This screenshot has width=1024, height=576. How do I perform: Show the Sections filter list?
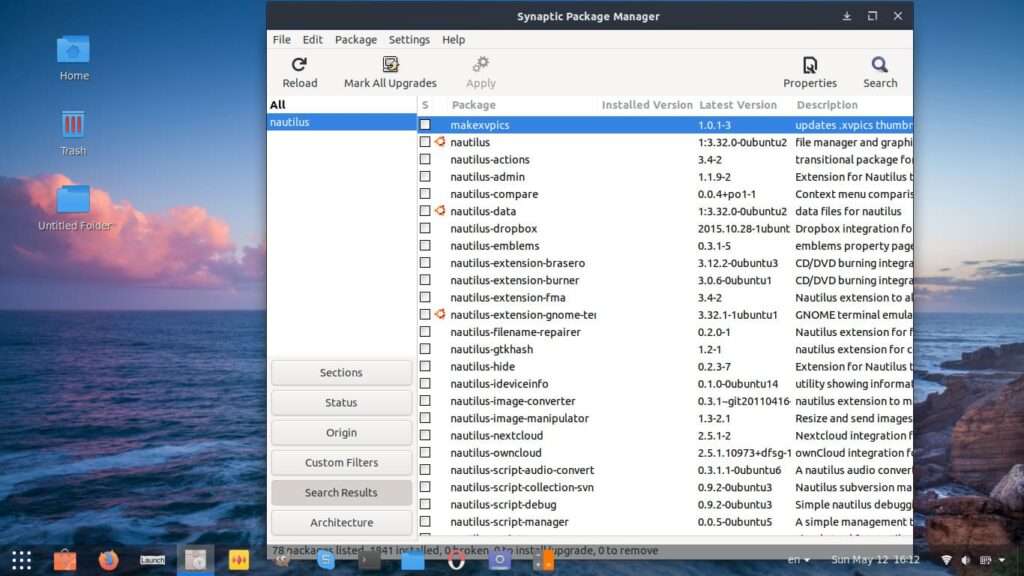342,372
